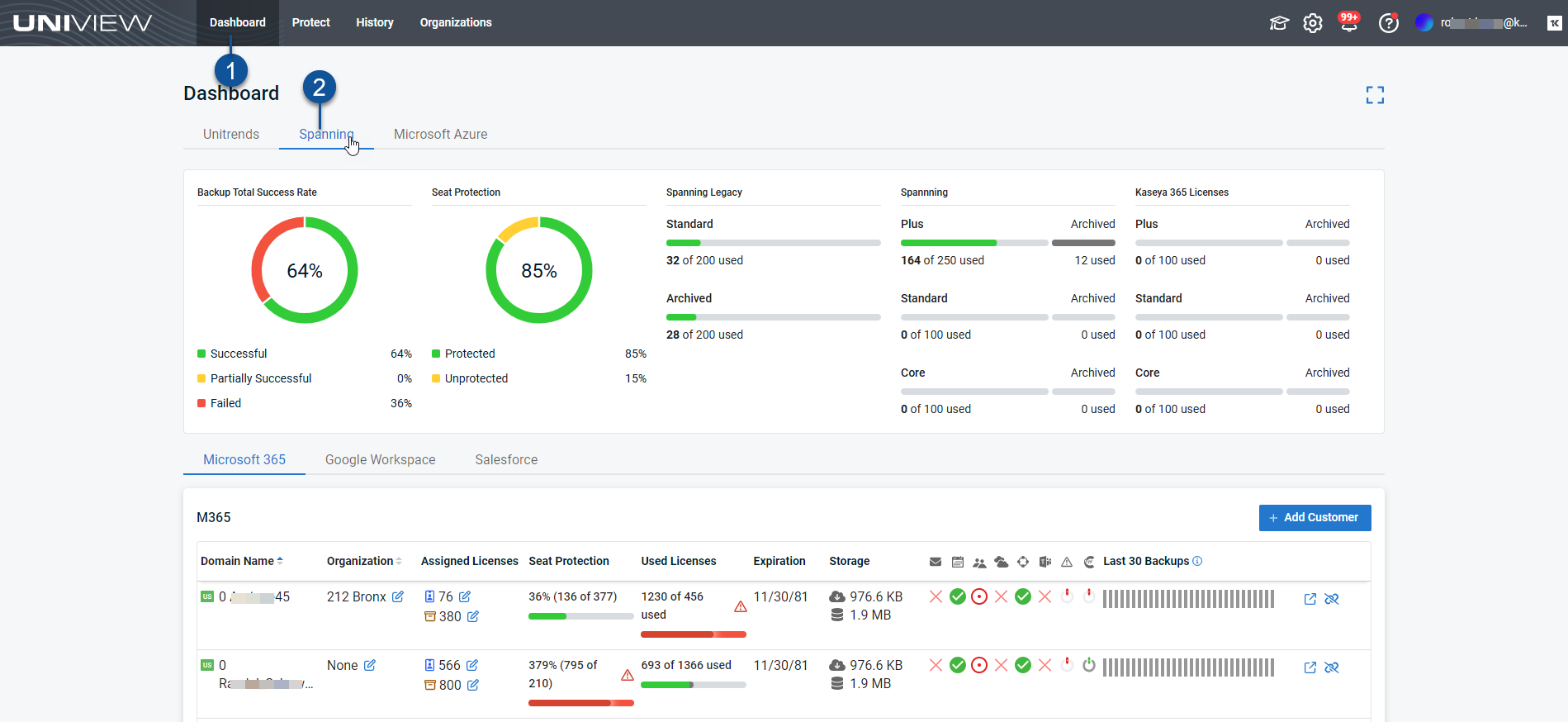This screenshot has width=1568, height=722.
Task: Click the '693 of 1366 used' cell
Action: 686,665
